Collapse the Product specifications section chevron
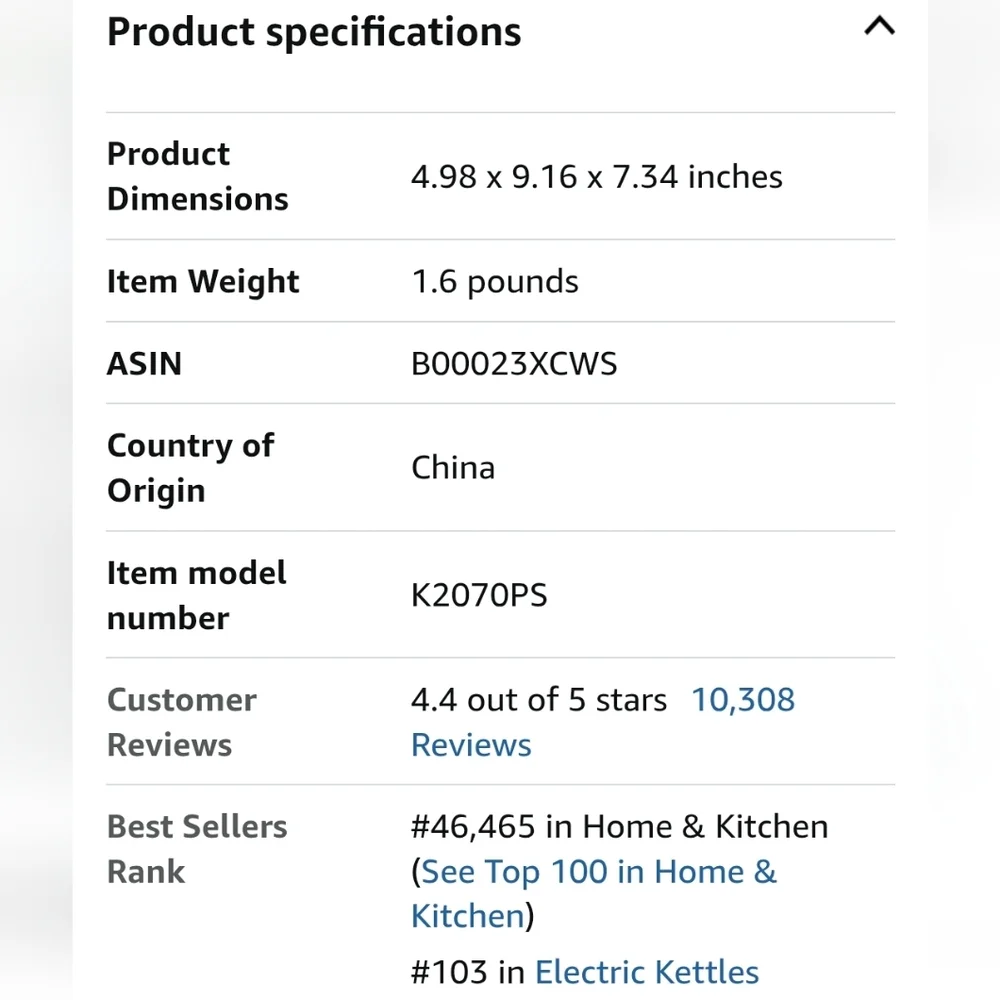Image resolution: width=1000 pixels, height=1000 pixels. click(x=879, y=26)
